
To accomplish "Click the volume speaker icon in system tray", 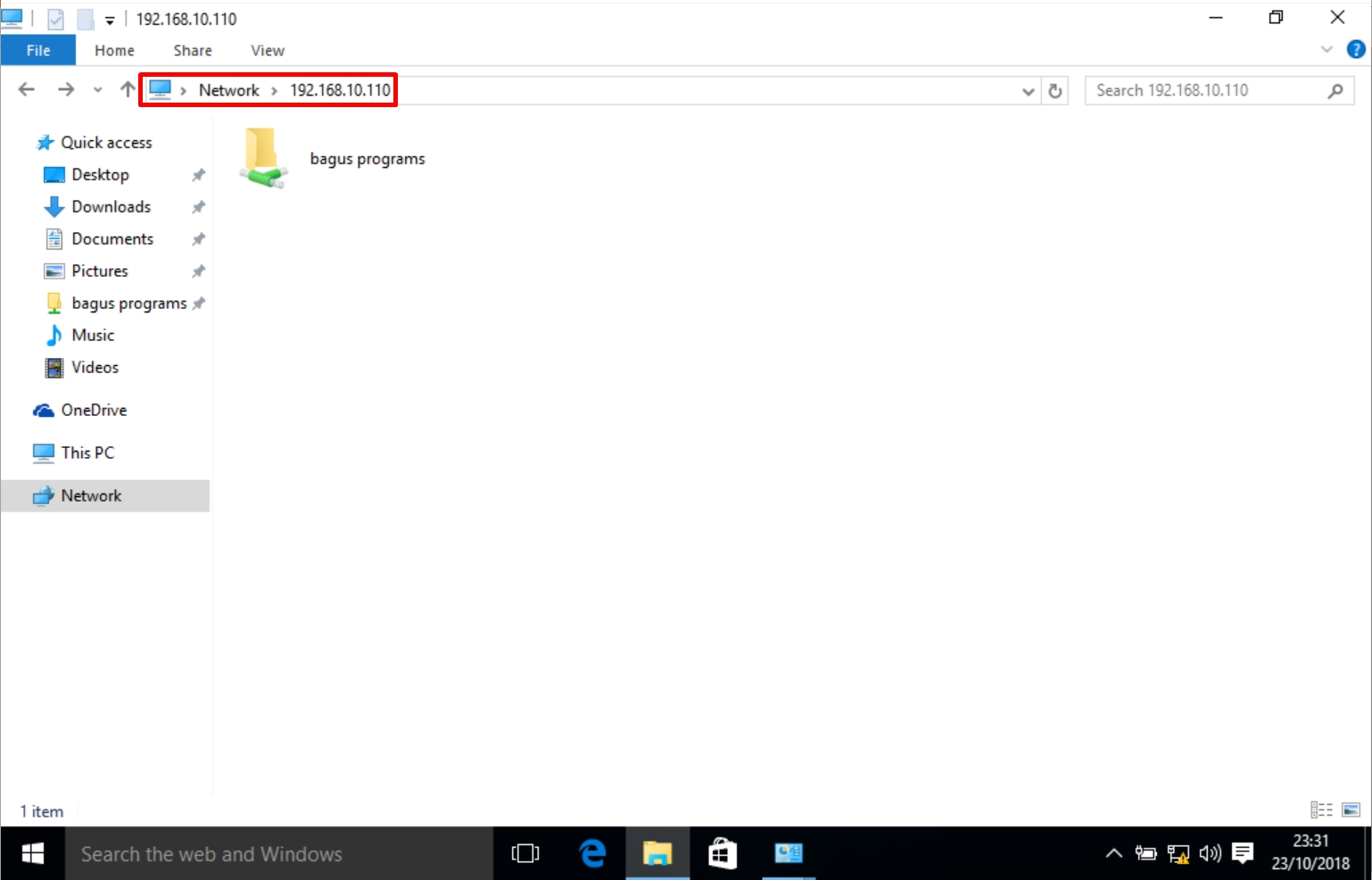I will [x=1211, y=853].
